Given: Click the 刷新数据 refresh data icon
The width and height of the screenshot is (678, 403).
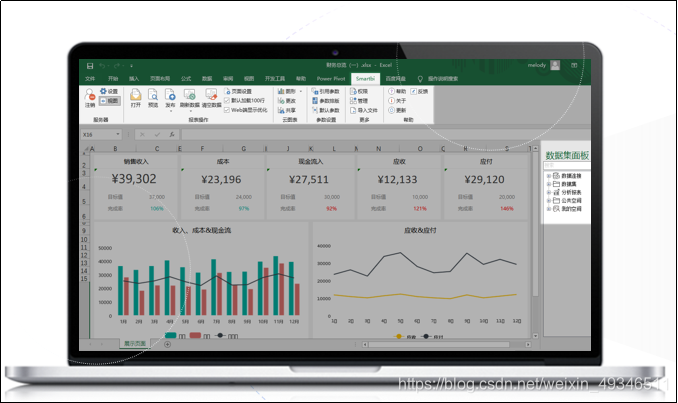Looking at the screenshot, I should tap(189, 96).
